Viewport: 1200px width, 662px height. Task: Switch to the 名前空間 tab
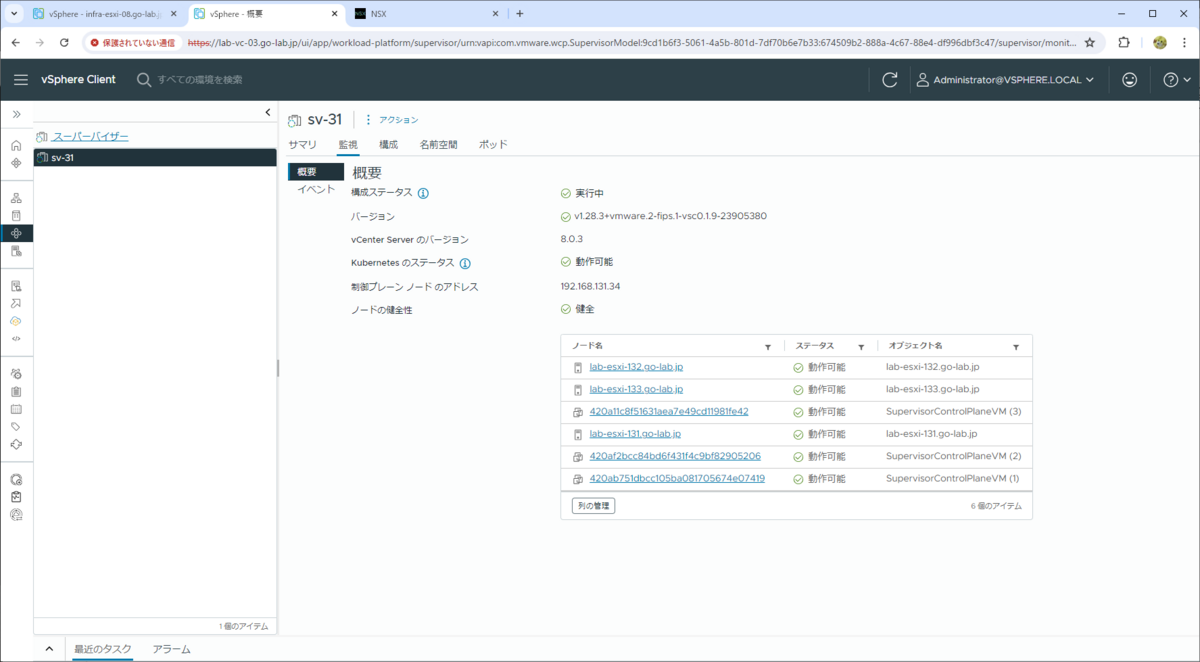[x=438, y=144]
